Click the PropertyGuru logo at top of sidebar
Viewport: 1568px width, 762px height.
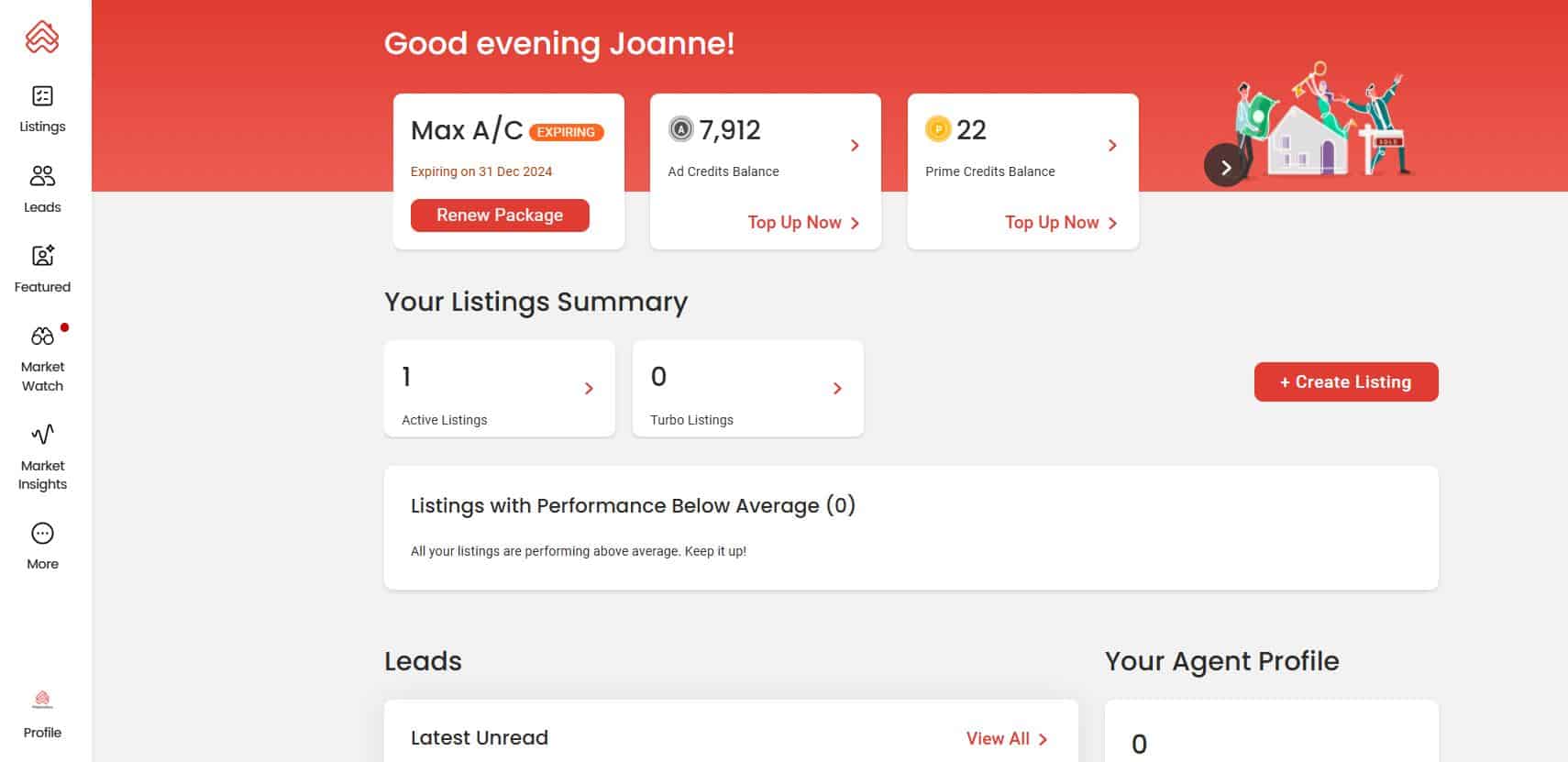(42, 37)
